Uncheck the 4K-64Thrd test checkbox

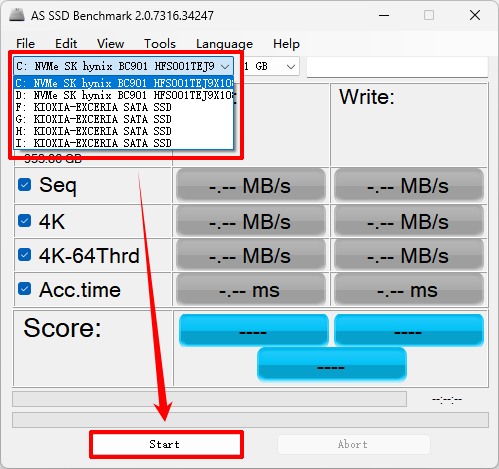25,255
